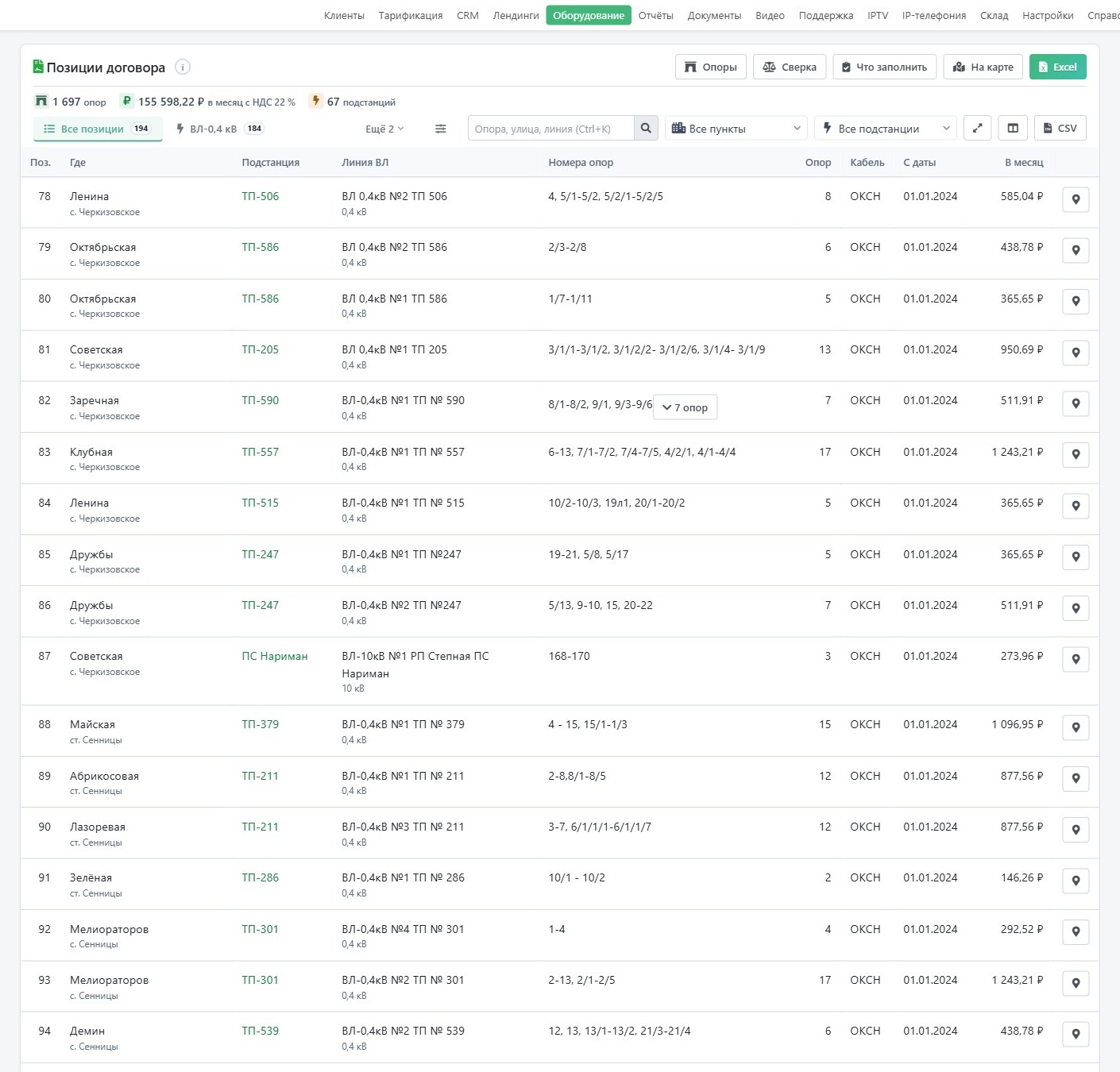This screenshot has width=1120, height=1072.
Task: Click the fullscreen expand arrows icon
Action: click(977, 128)
